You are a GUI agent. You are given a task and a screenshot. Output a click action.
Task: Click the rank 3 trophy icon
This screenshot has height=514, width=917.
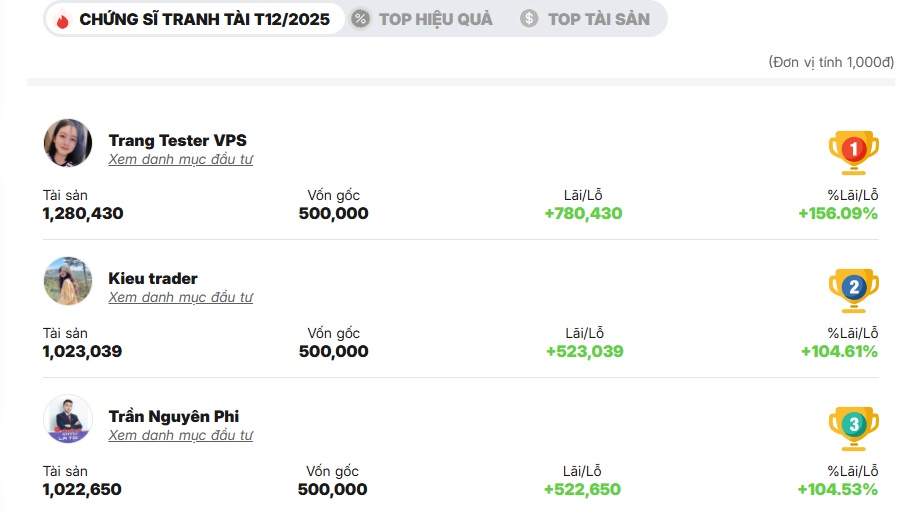point(853,427)
